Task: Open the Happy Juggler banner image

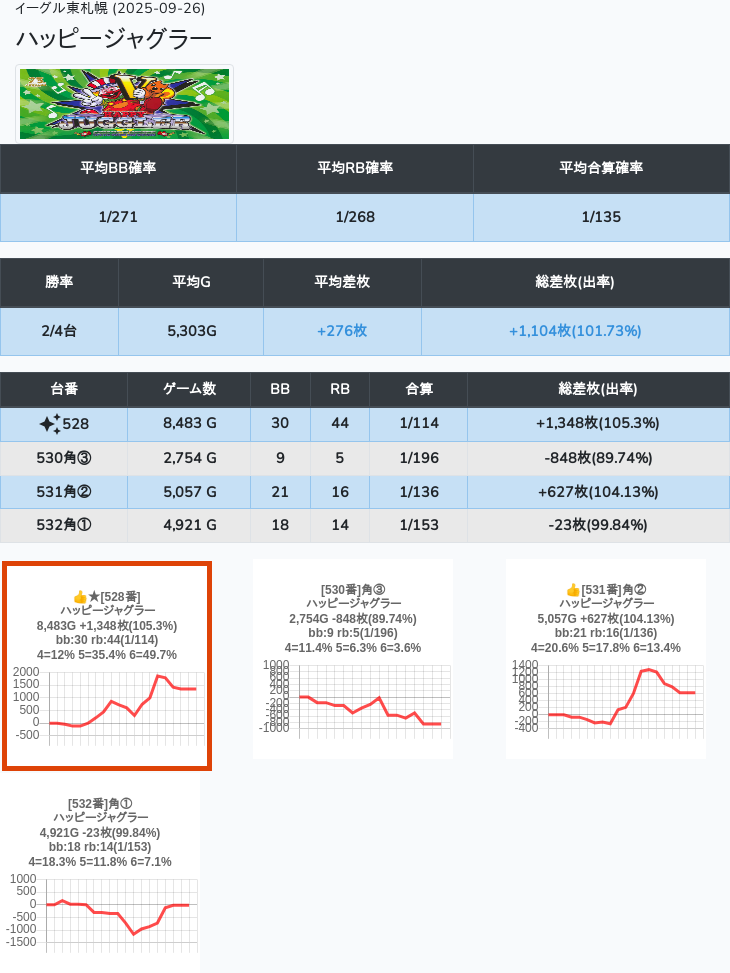Action: [x=125, y=104]
